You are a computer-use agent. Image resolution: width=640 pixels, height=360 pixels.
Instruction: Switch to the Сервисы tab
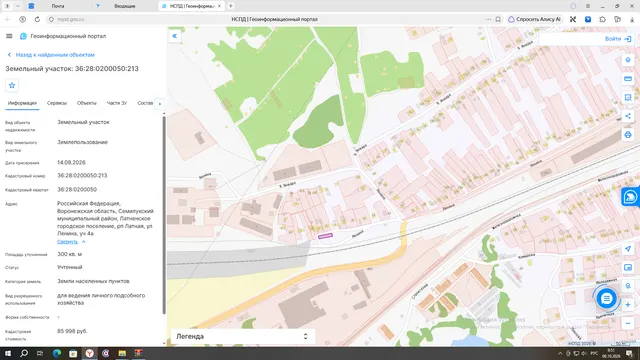[56, 103]
